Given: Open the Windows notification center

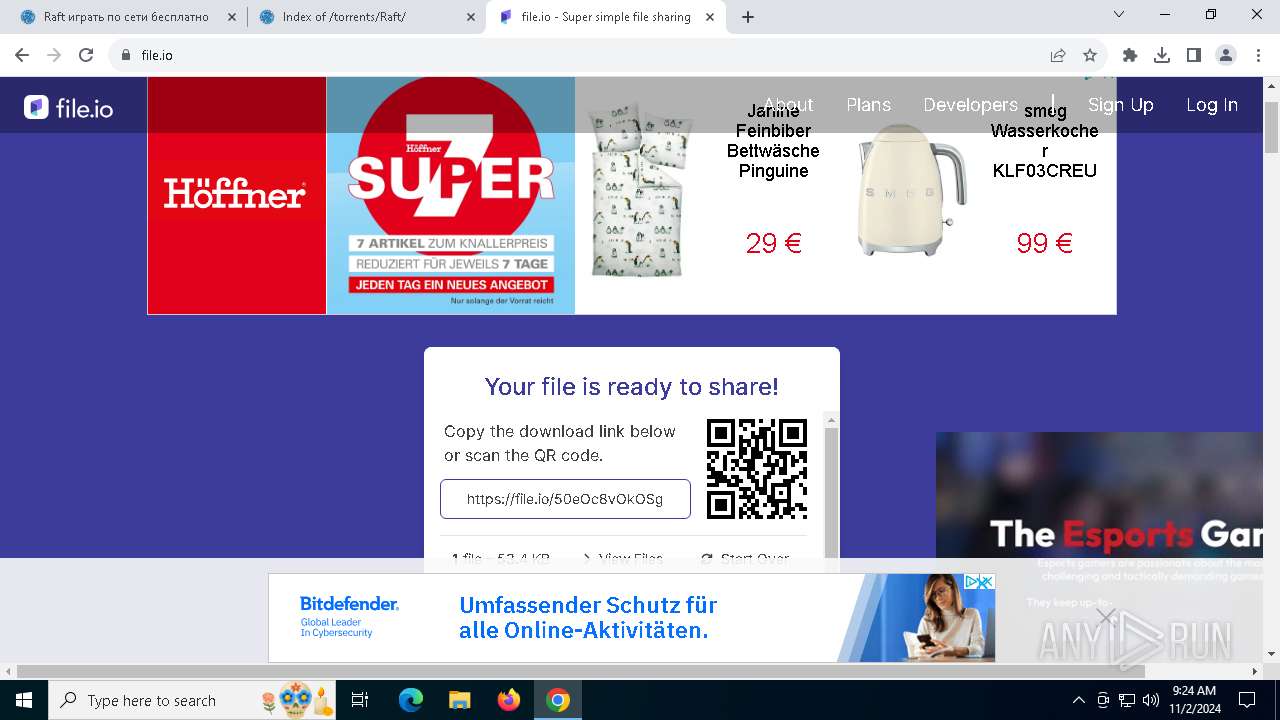Looking at the screenshot, I should click(x=1247, y=700).
